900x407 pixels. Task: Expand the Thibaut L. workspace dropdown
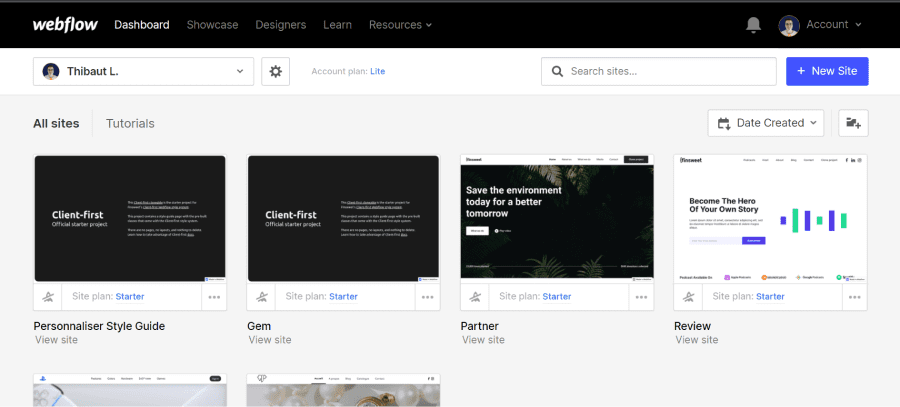coord(143,71)
